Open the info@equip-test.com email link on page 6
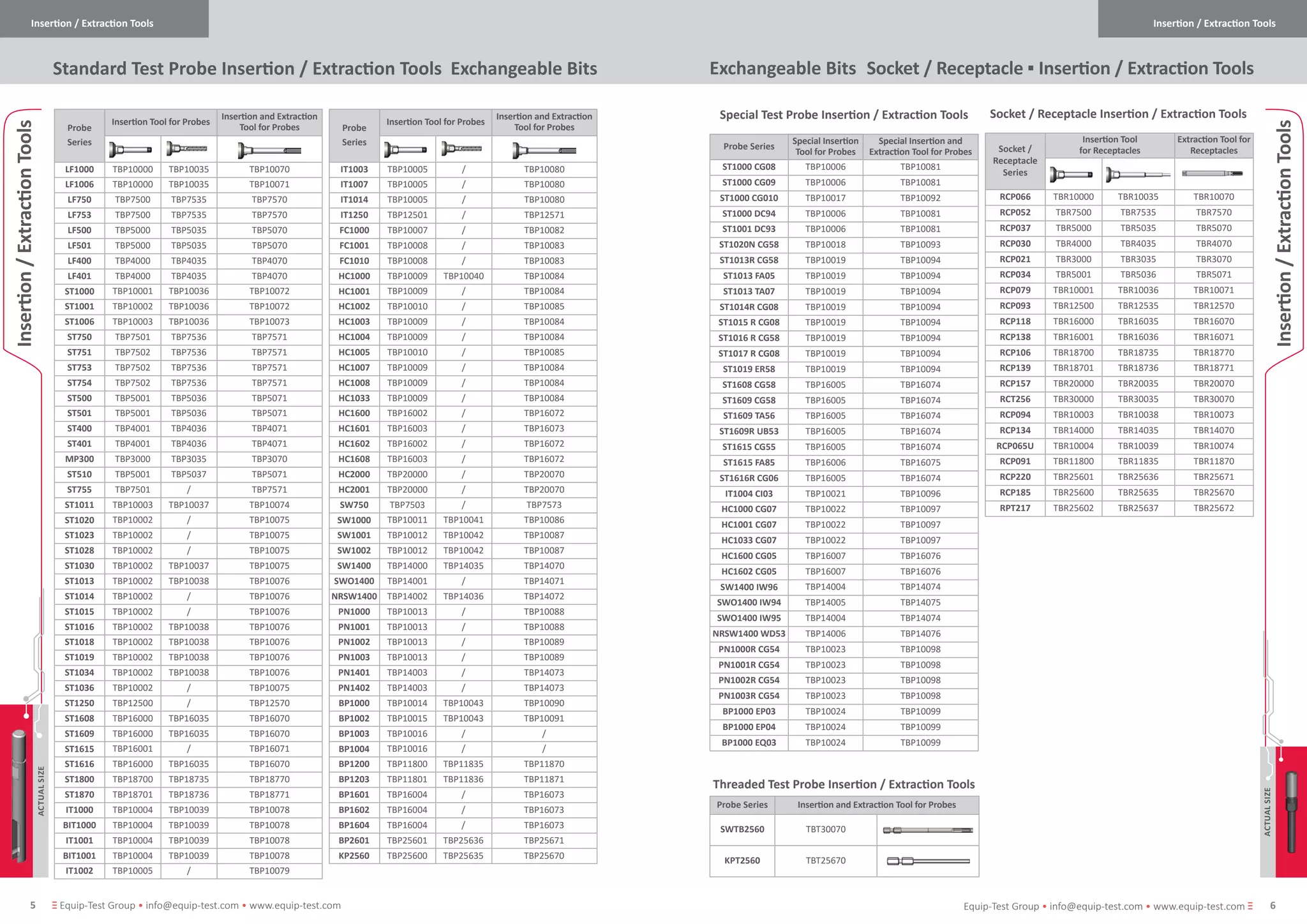The width and height of the screenshot is (1307, 924). 1096,906
